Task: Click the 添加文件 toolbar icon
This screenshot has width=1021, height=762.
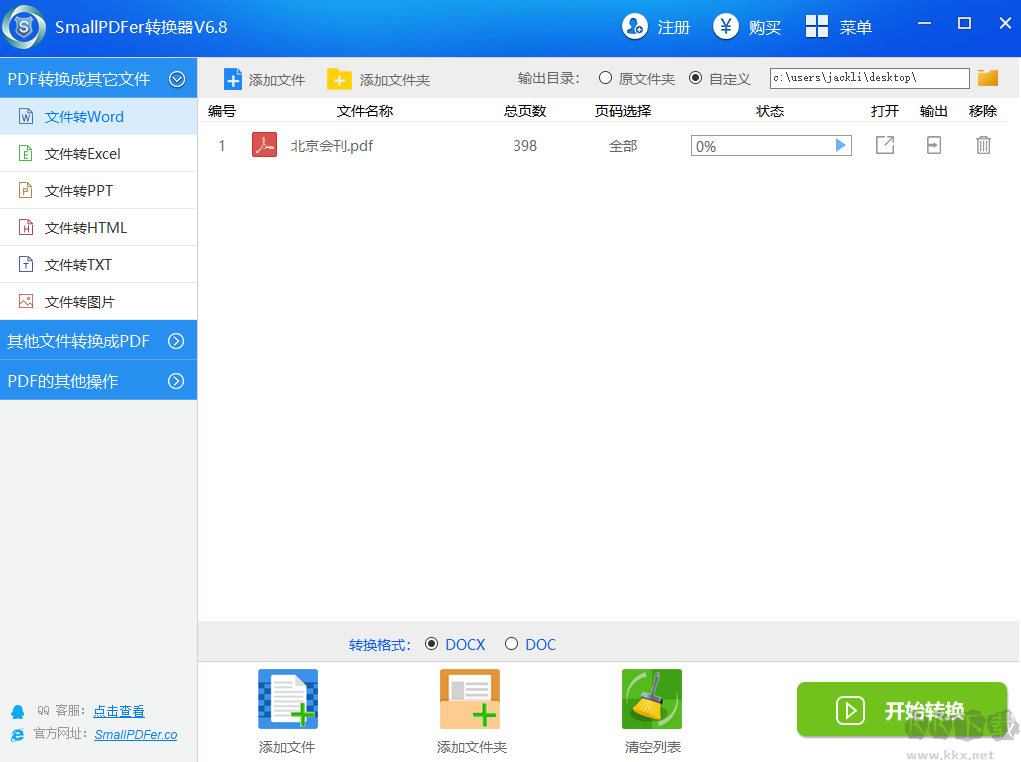Action: 234,78
